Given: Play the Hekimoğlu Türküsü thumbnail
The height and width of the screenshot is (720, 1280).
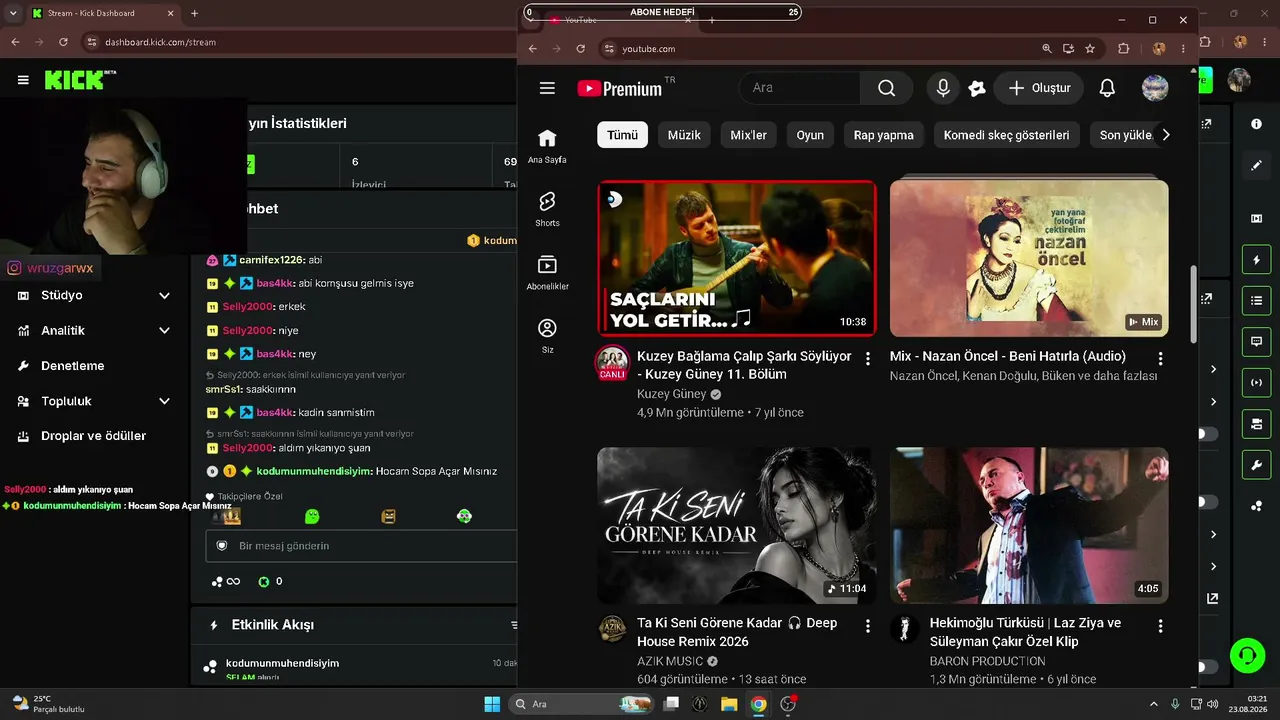Looking at the screenshot, I should pyautogui.click(x=1029, y=525).
